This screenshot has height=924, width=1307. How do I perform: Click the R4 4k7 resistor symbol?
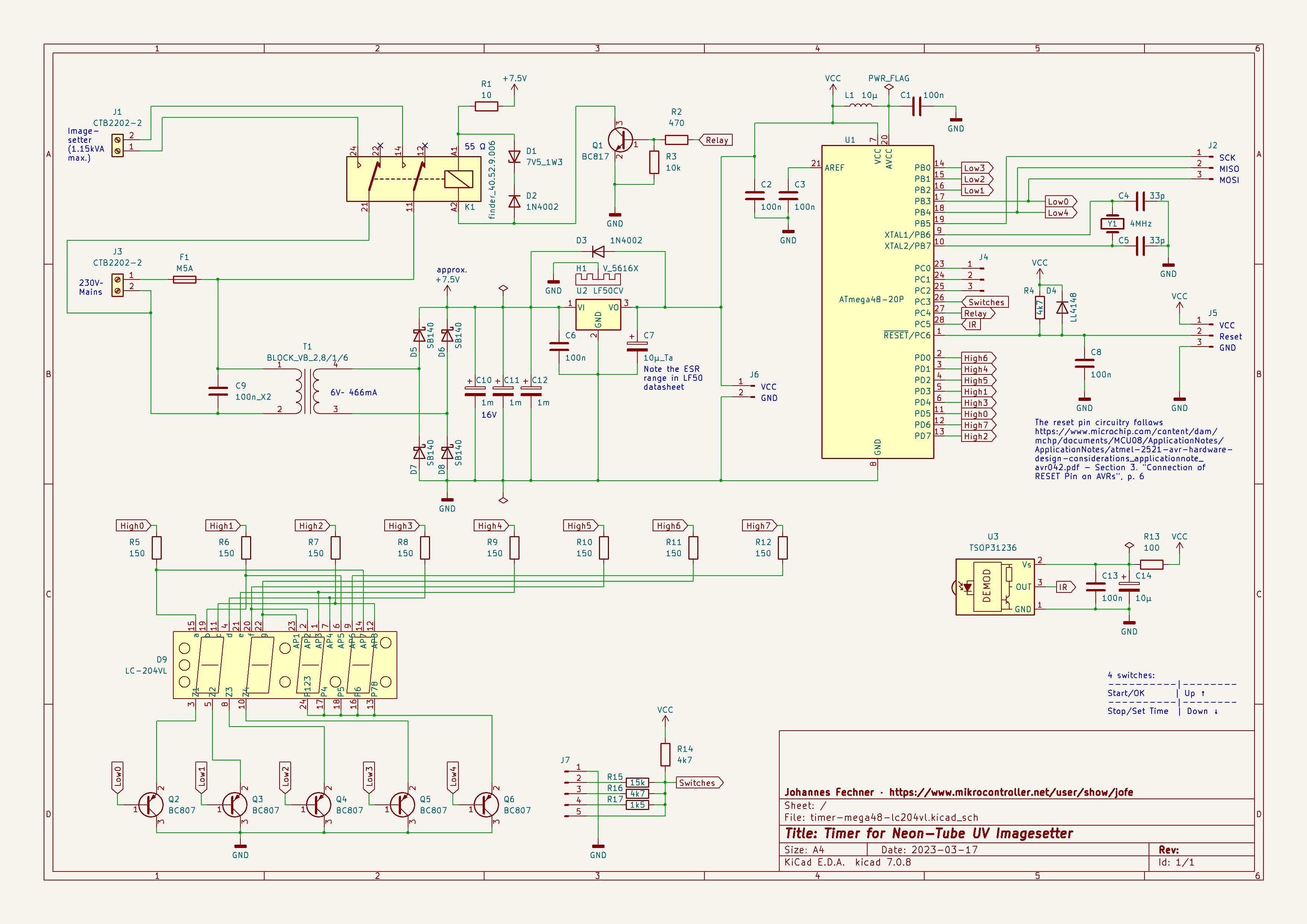pyautogui.click(x=1039, y=308)
